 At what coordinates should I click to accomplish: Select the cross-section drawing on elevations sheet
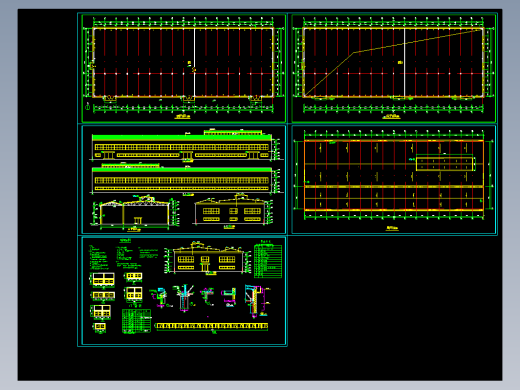135,212
